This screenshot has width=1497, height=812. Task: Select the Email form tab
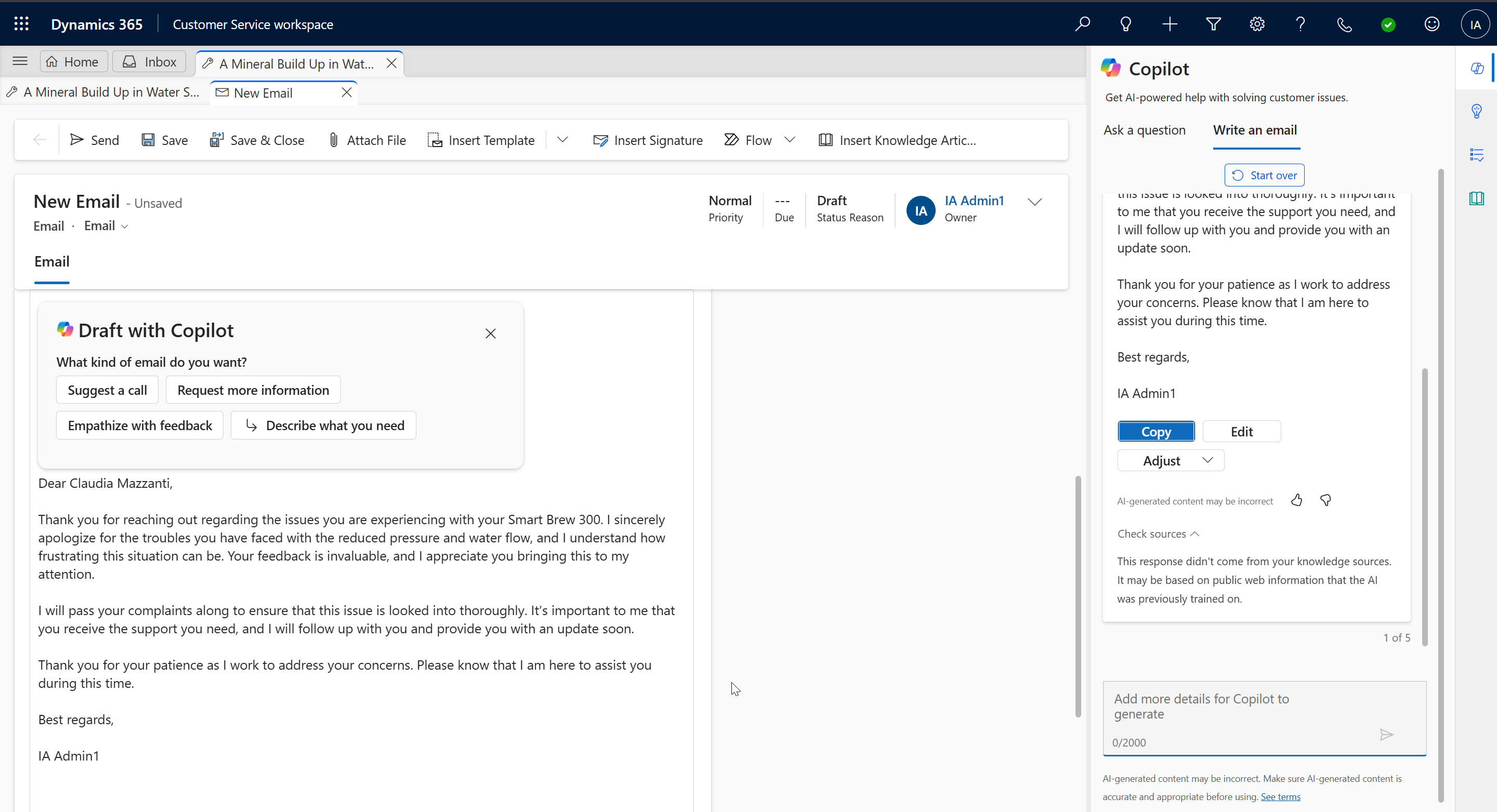[x=52, y=261]
